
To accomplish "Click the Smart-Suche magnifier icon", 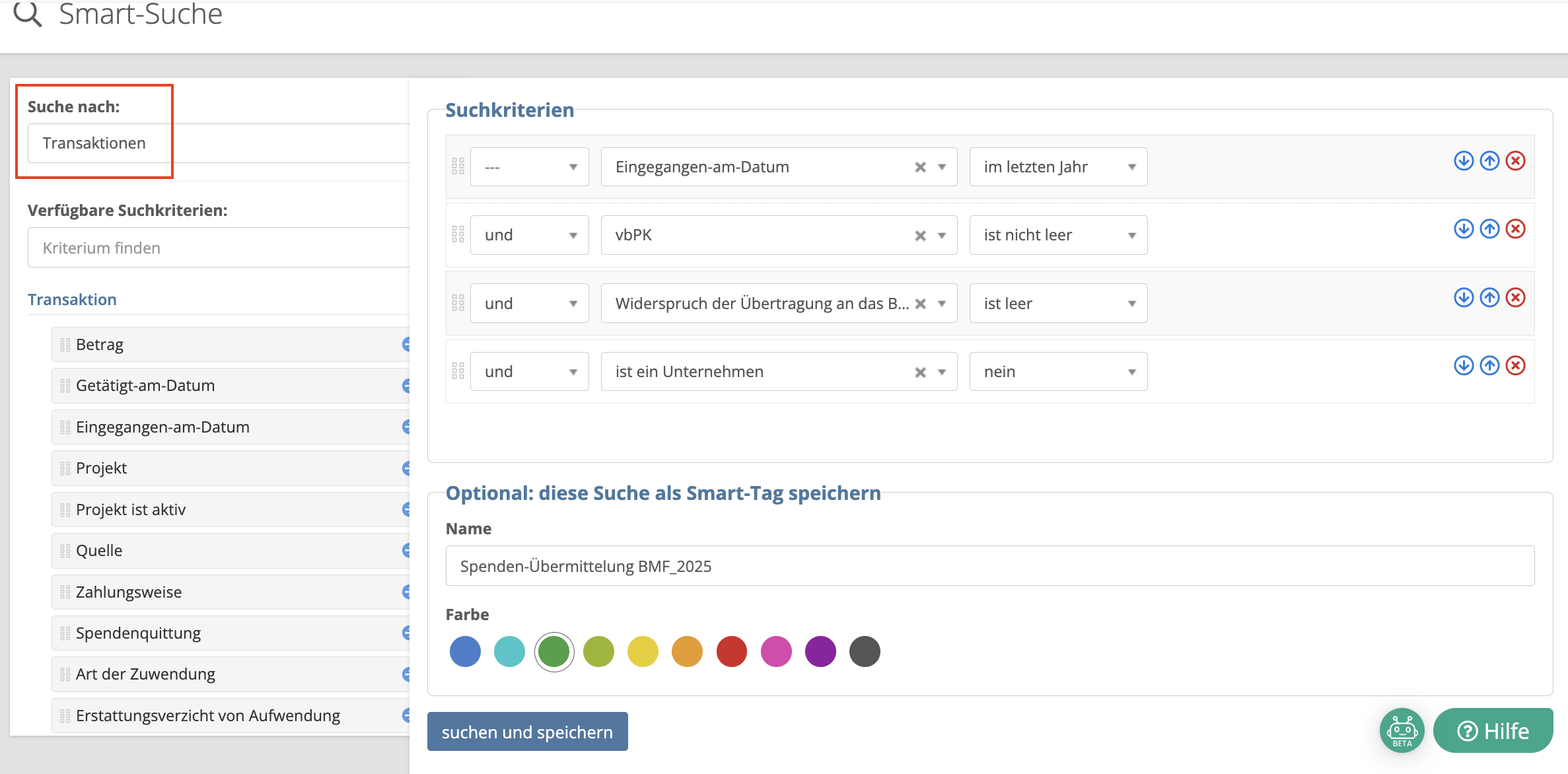I will point(28,14).
